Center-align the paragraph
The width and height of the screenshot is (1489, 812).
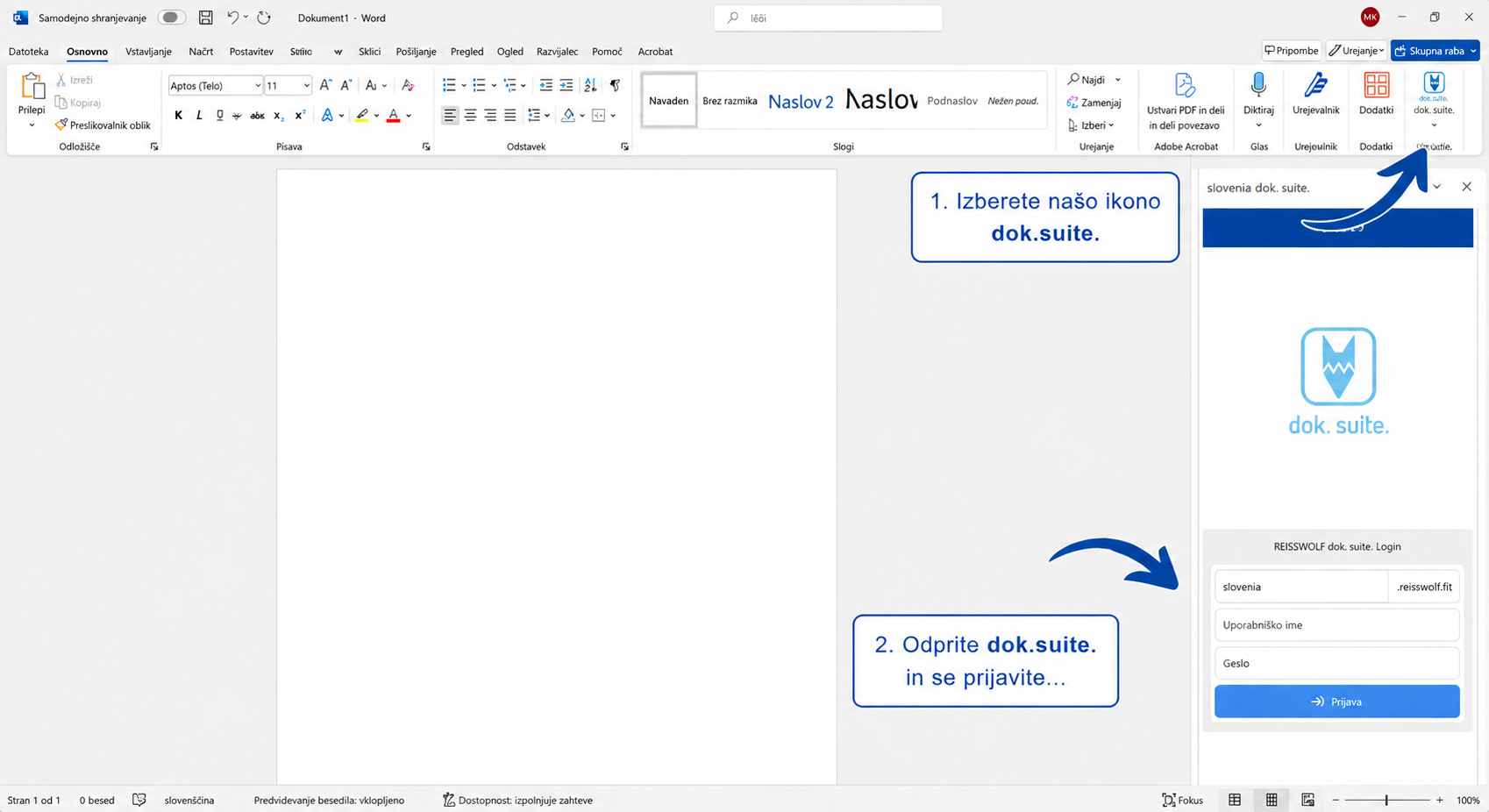coord(470,115)
